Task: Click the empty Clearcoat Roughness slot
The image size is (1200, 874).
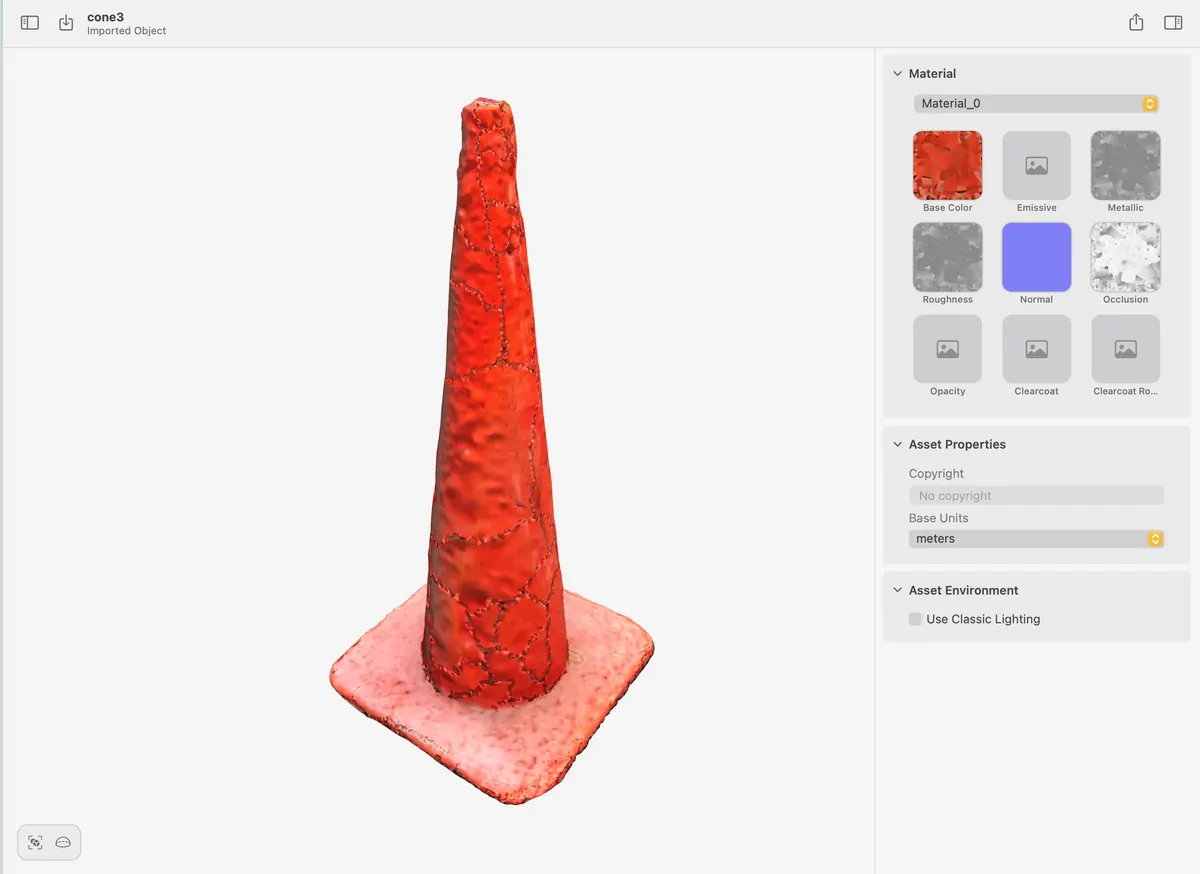Action: tap(1125, 349)
